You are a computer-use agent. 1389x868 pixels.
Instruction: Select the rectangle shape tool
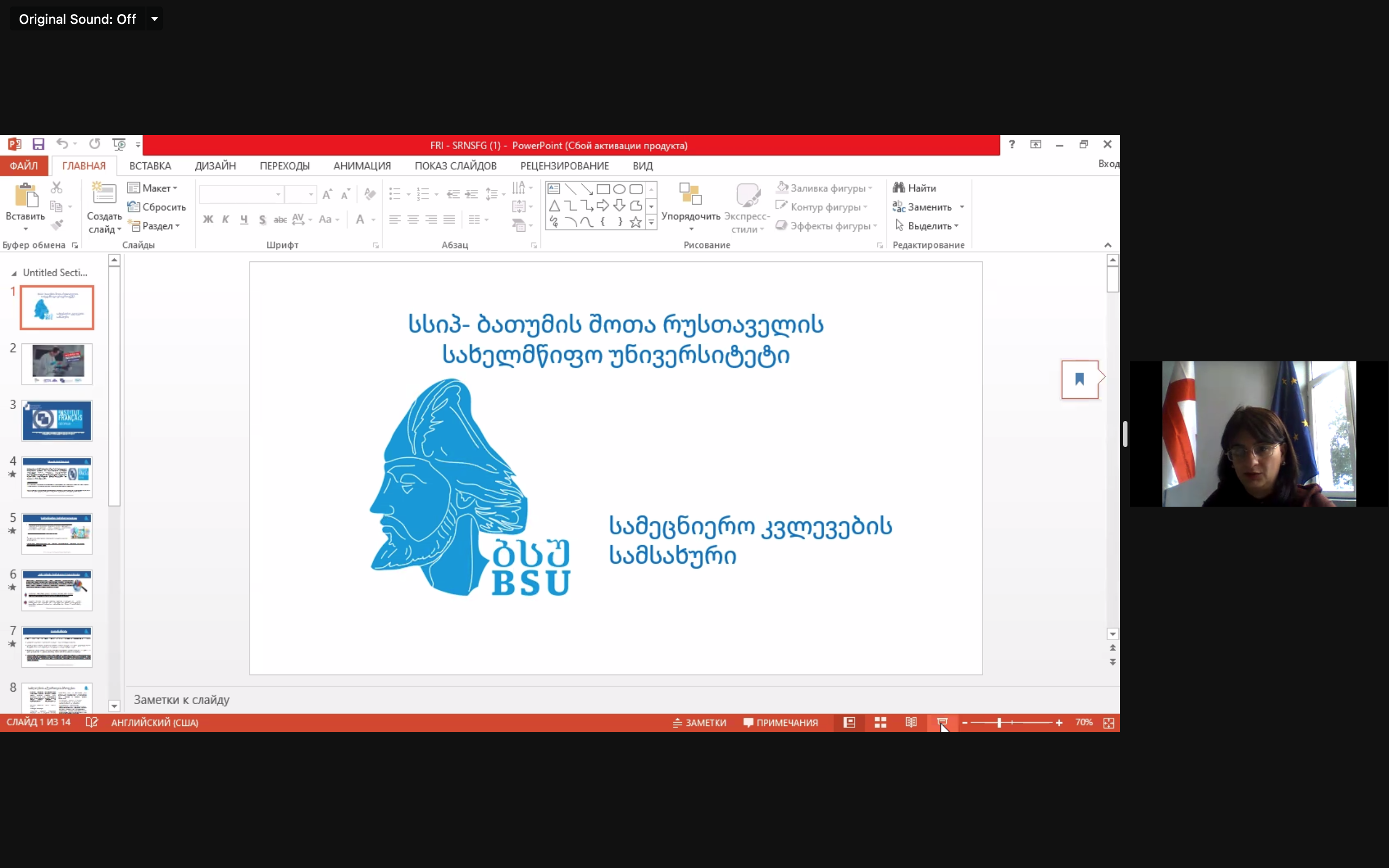[x=604, y=188]
